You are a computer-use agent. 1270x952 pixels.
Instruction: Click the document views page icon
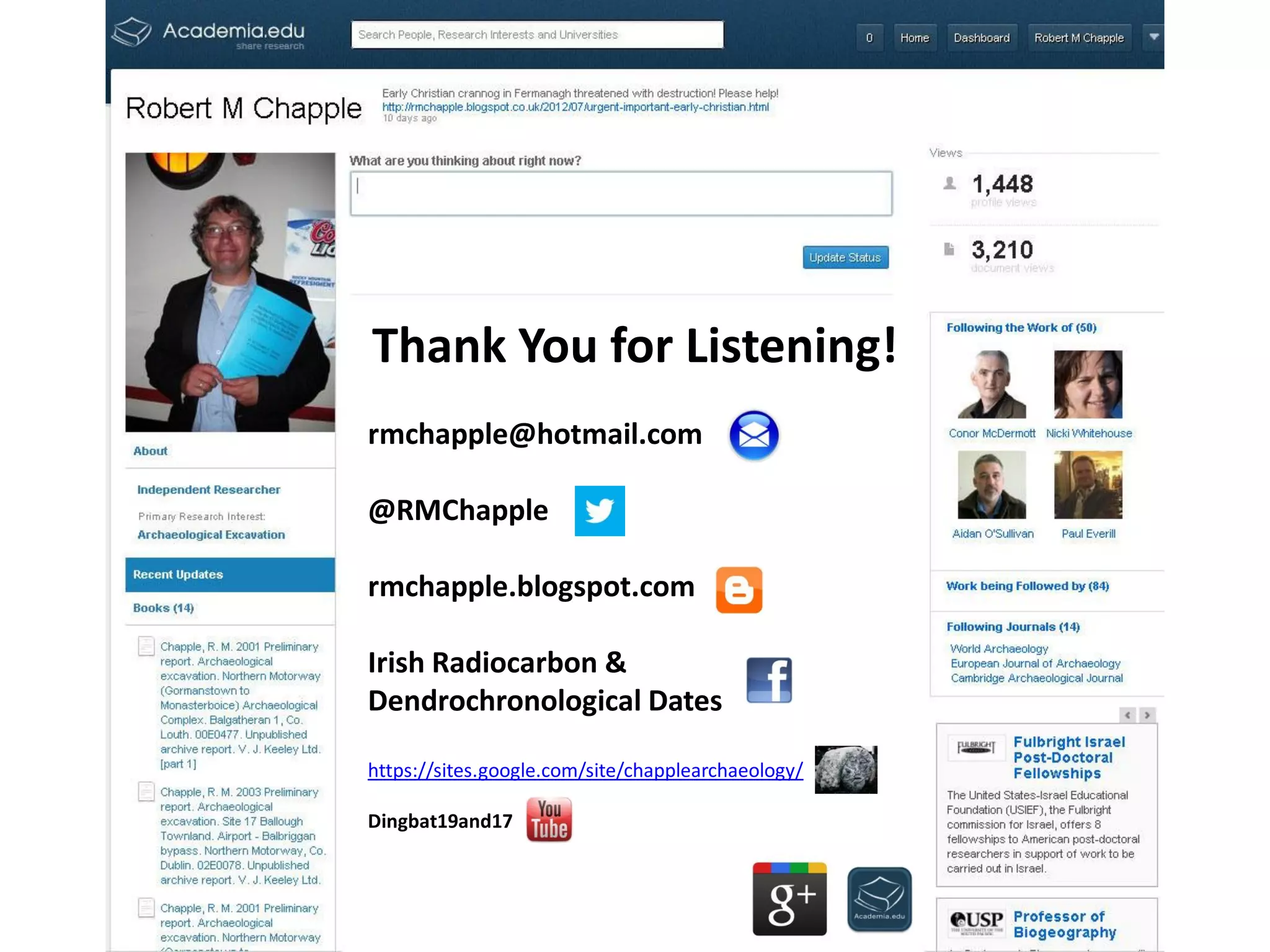point(949,249)
